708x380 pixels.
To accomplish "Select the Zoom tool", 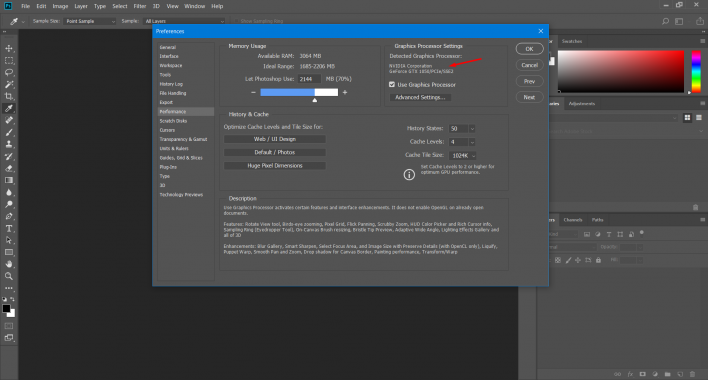I will pos(9,276).
